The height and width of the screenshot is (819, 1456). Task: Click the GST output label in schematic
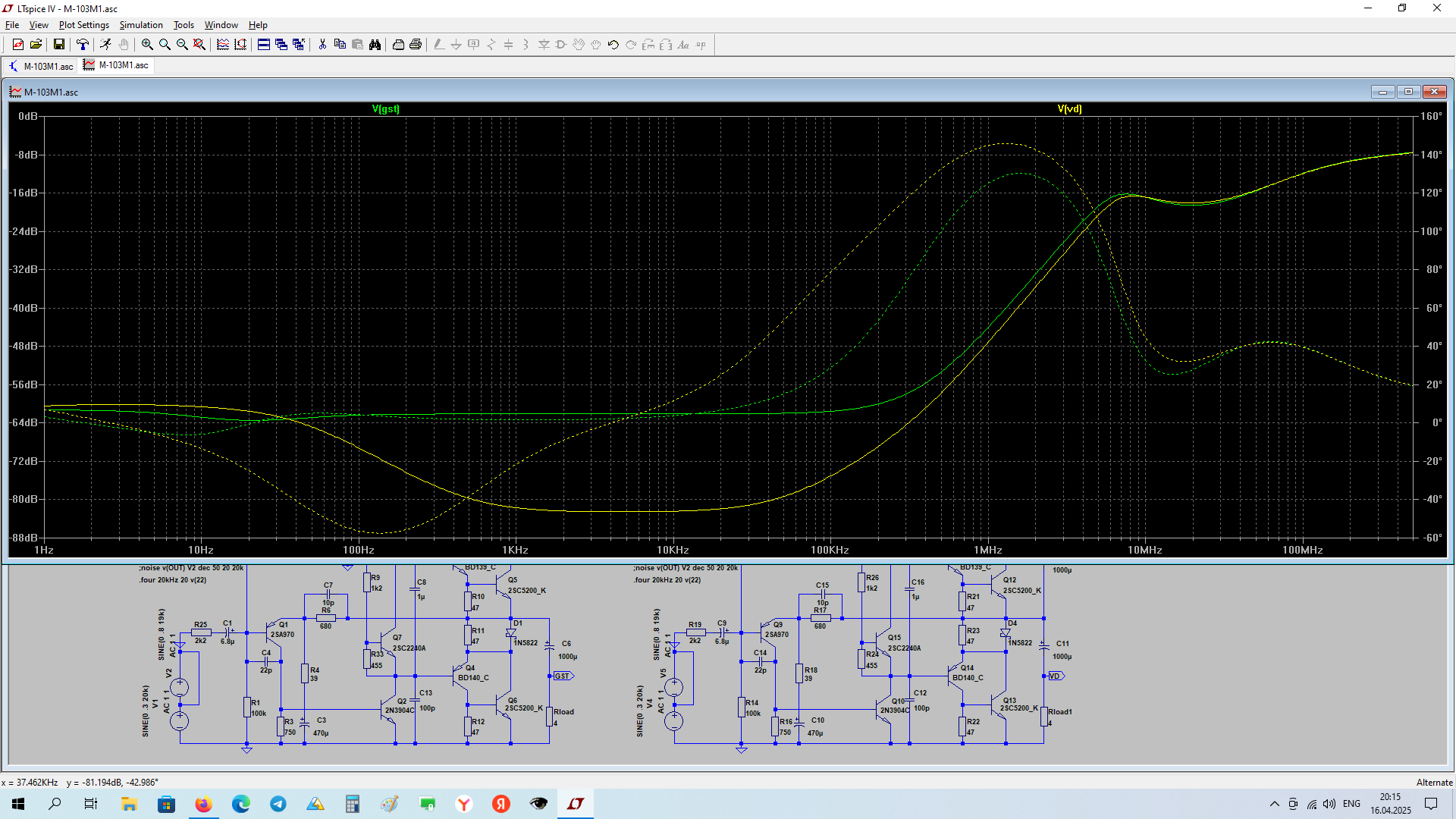pyautogui.click(x=563, y=676)
